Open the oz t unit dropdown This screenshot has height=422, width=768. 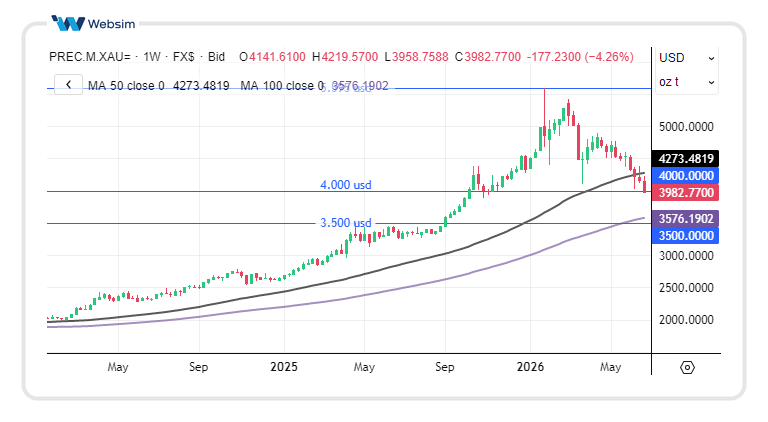pyautogui.click(x=687, y=82)
